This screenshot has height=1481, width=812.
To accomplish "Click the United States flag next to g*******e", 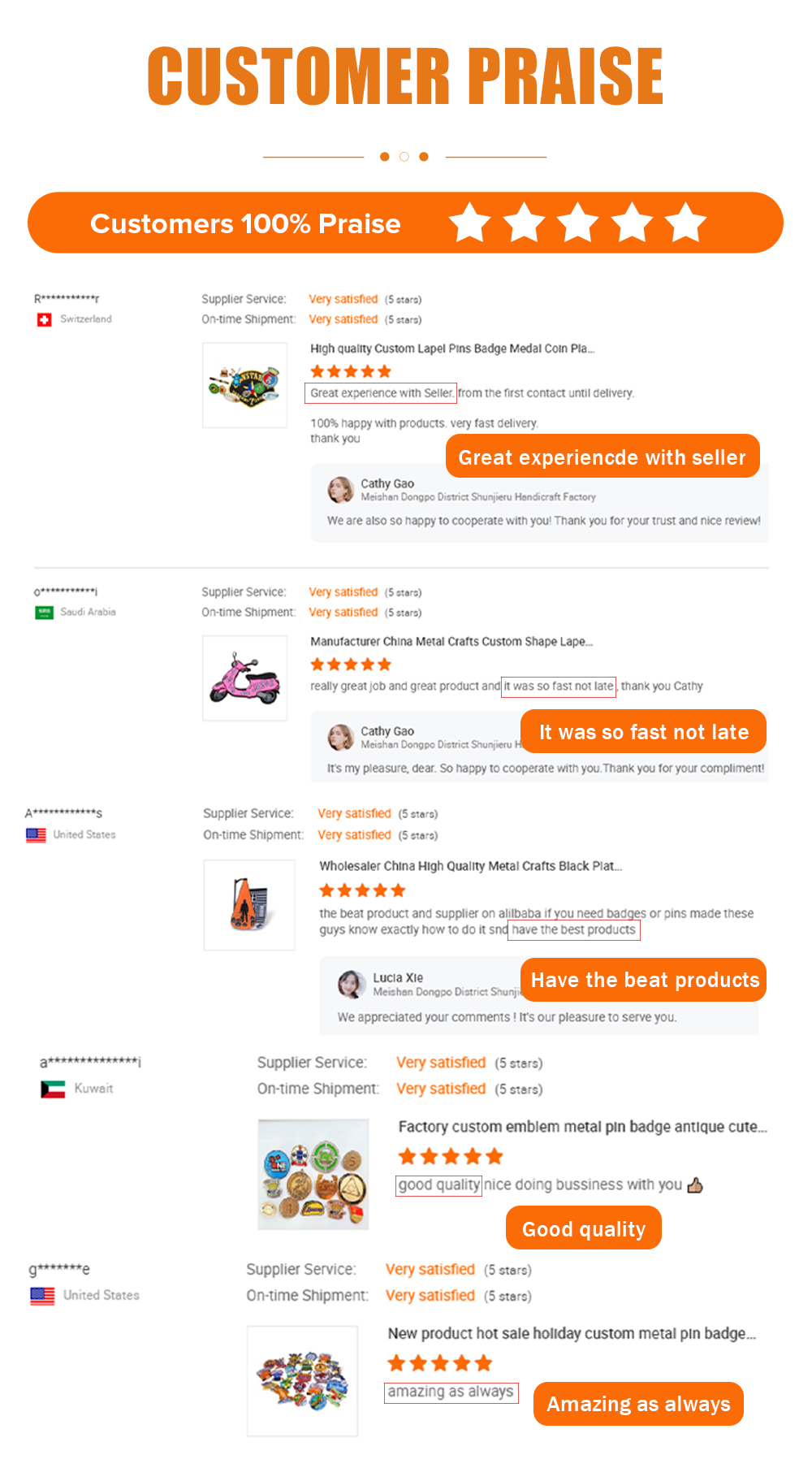I will tap(42, 1297).
